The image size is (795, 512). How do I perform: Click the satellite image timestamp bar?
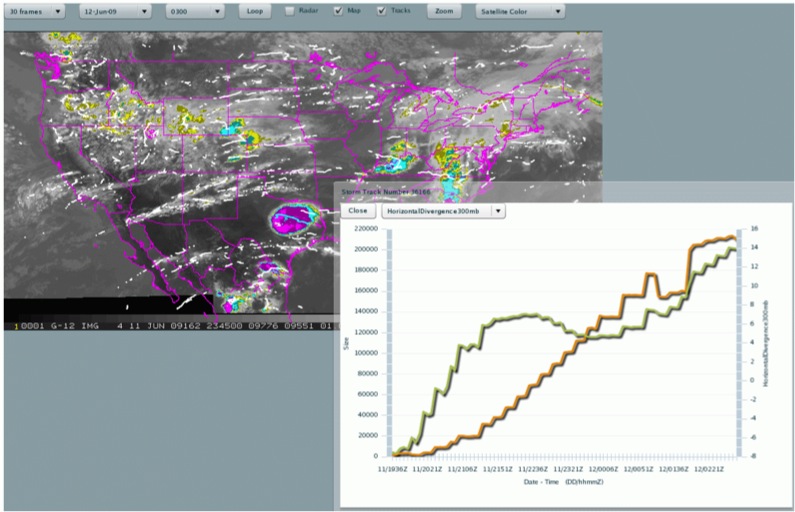point(170,325)
